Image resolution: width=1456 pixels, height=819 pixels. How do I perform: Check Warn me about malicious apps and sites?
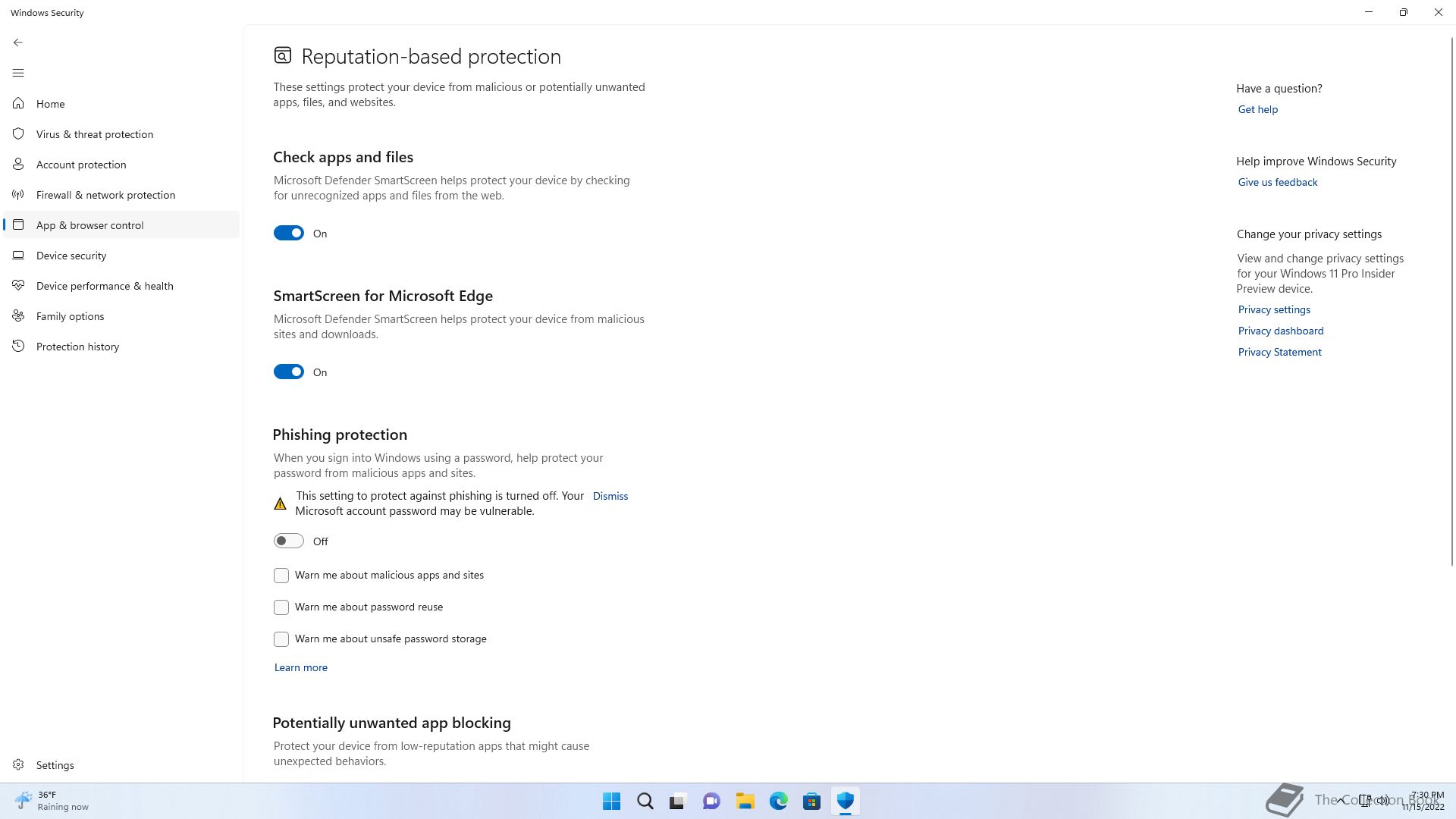[281, 576]
